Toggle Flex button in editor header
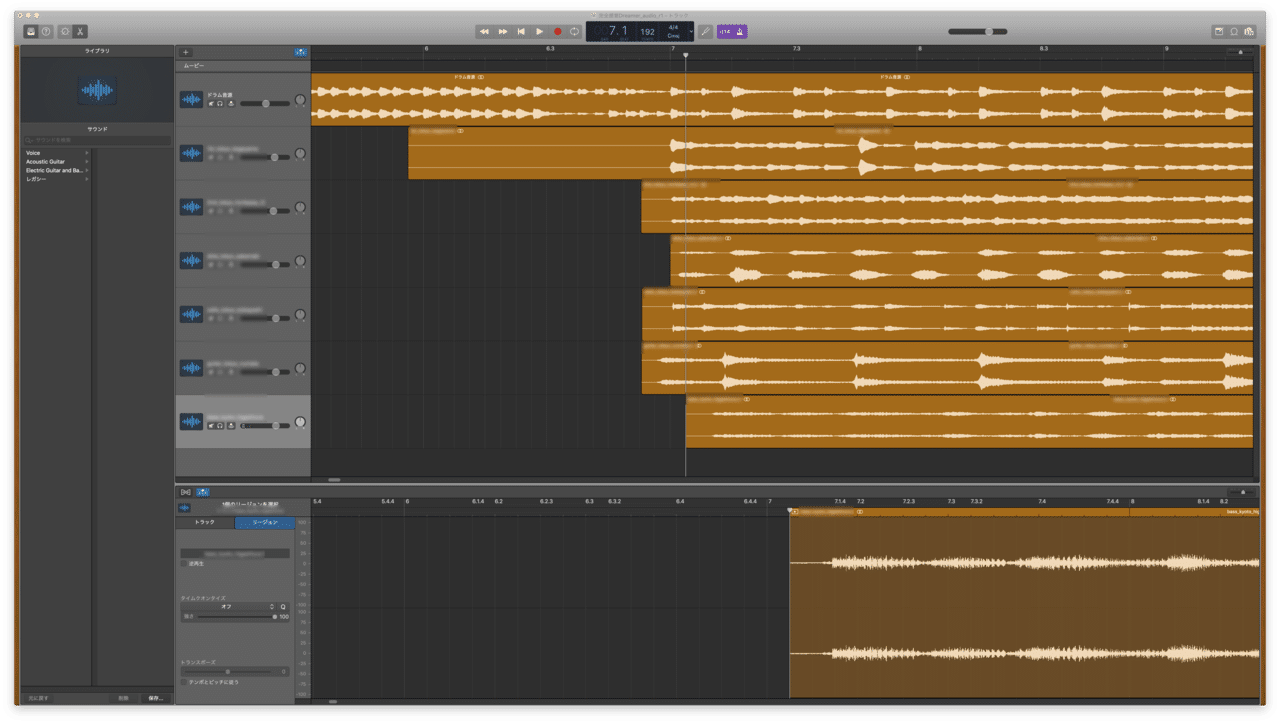This screenshot has width=1280, height=723. tap(186, 492)
